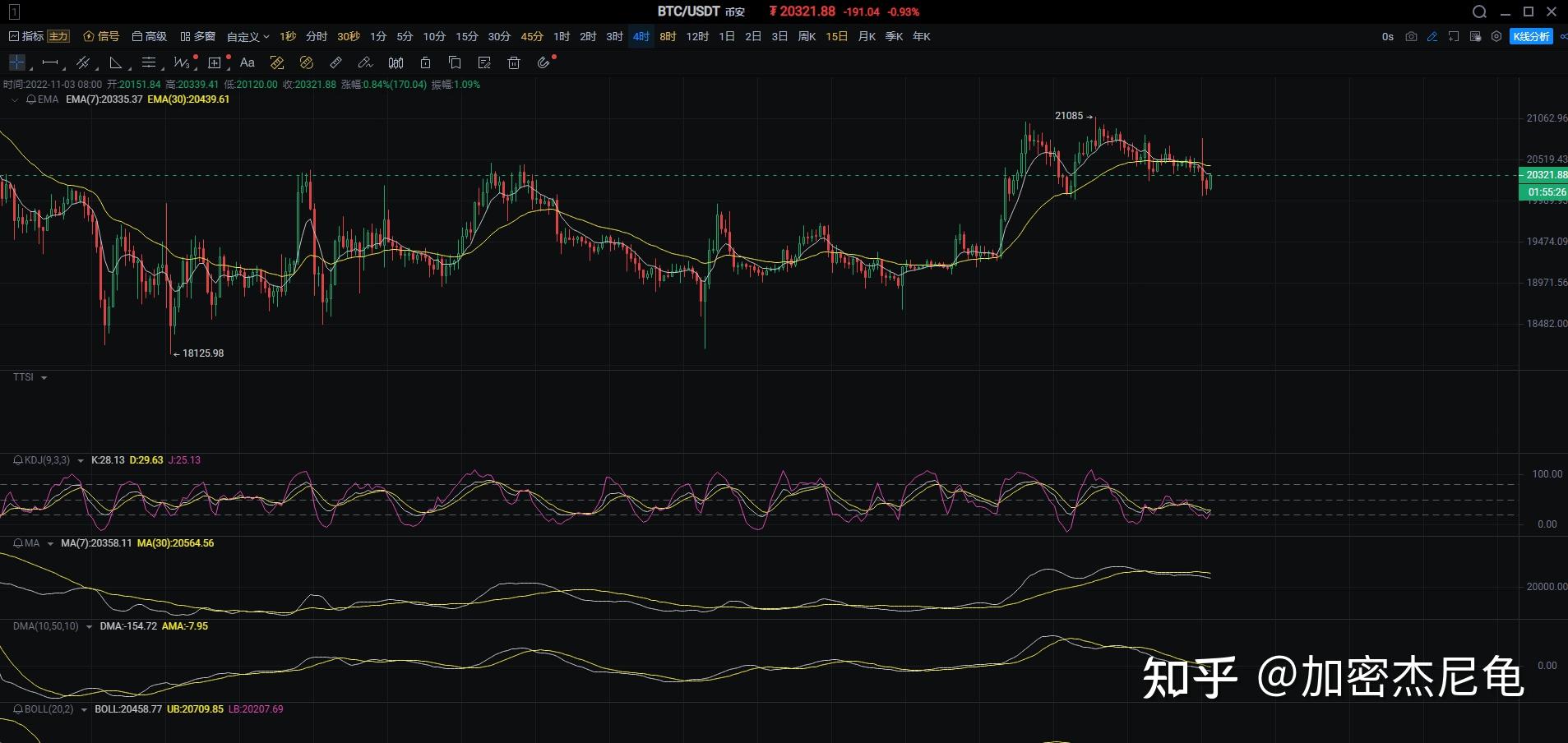Select the crosshair cursor tool
This screenshot has width=1568, height=743.
(16, 62)
